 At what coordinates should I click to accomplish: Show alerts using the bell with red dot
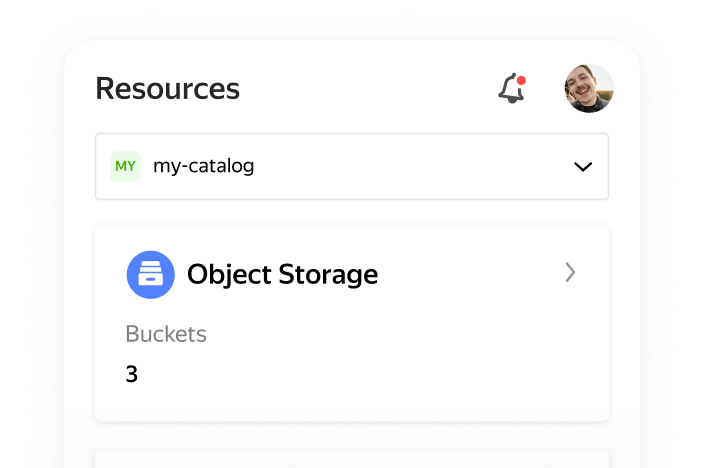[x=512, y=88]
